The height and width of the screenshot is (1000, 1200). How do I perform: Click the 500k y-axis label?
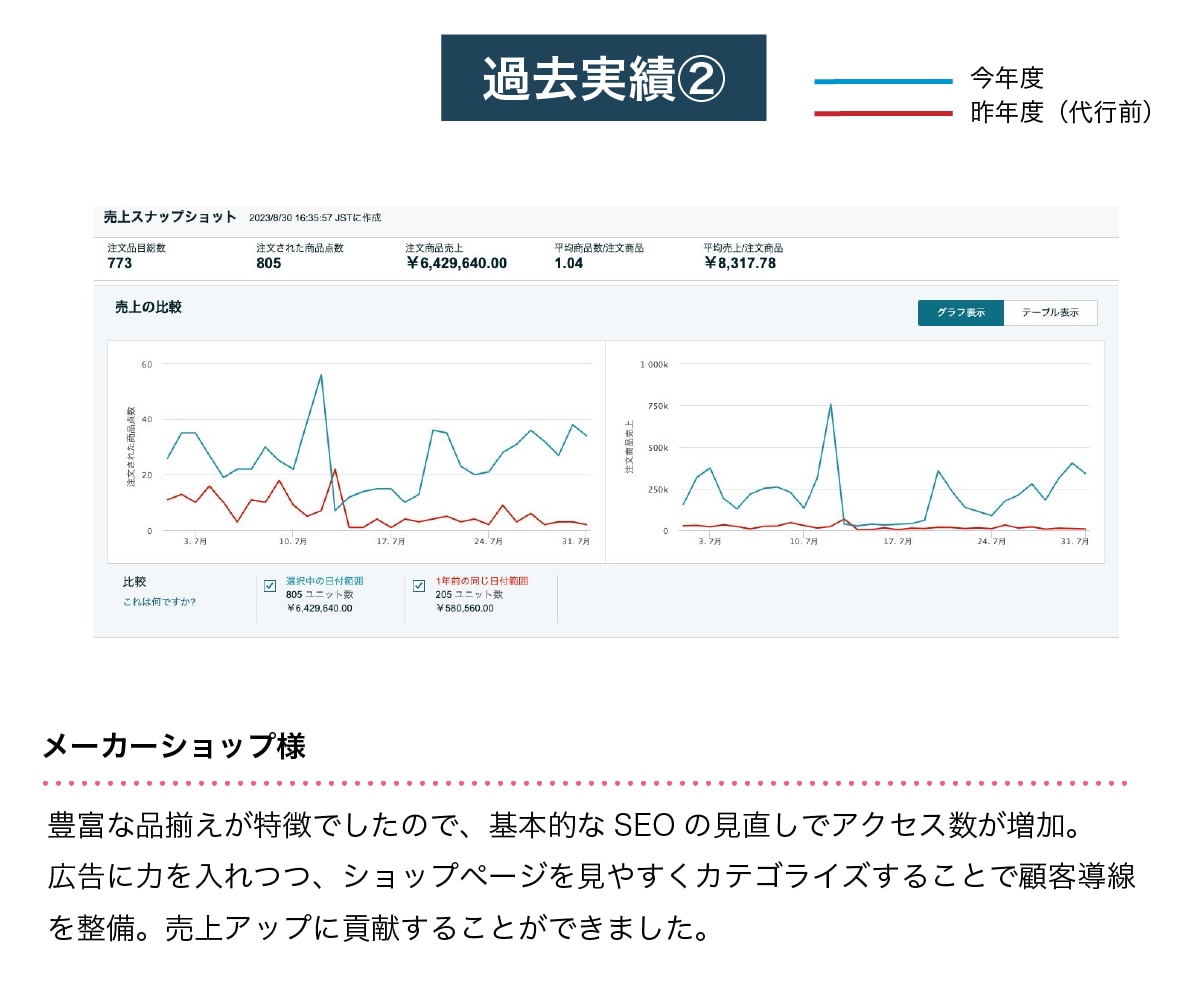656,448
